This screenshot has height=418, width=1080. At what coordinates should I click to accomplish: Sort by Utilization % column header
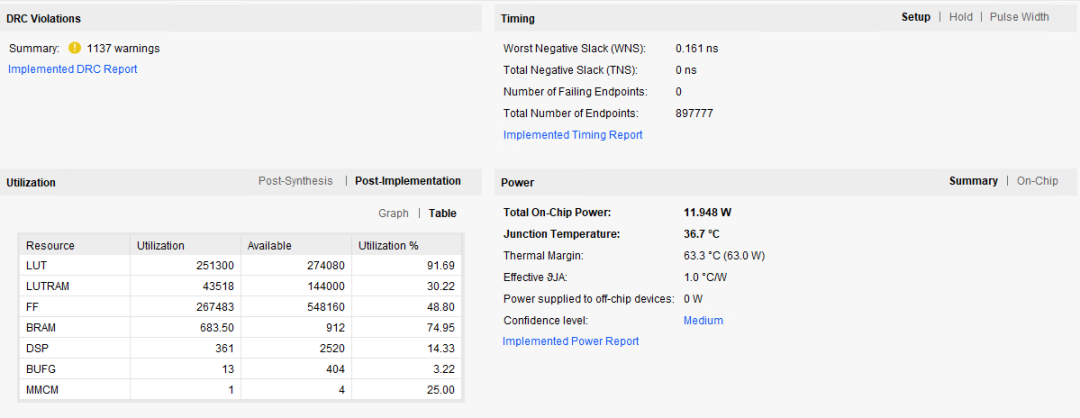click(388, 246)
